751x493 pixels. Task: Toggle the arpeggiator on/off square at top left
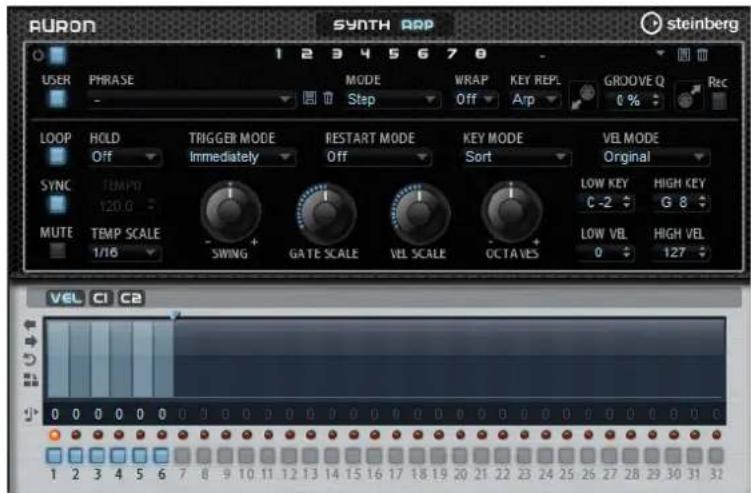tap(57, 56)
